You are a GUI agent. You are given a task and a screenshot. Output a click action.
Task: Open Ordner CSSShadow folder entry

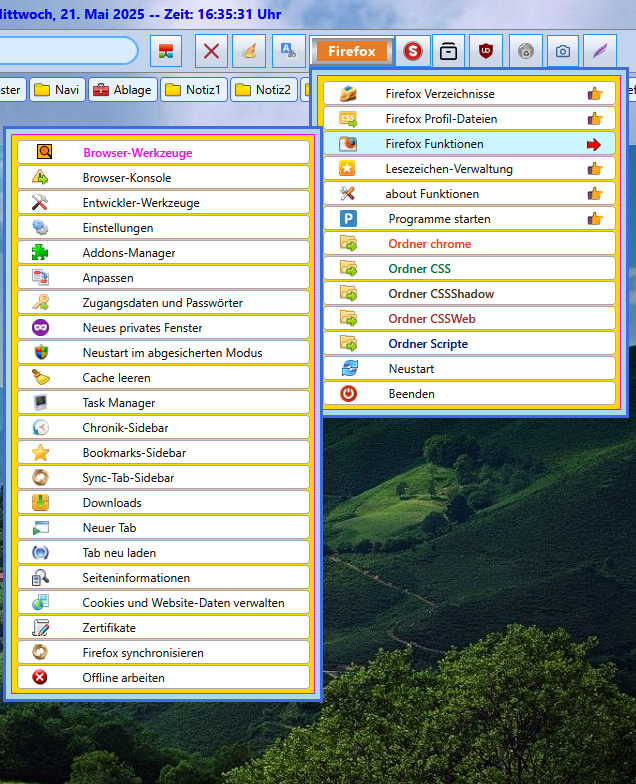(x=469, y=294)
